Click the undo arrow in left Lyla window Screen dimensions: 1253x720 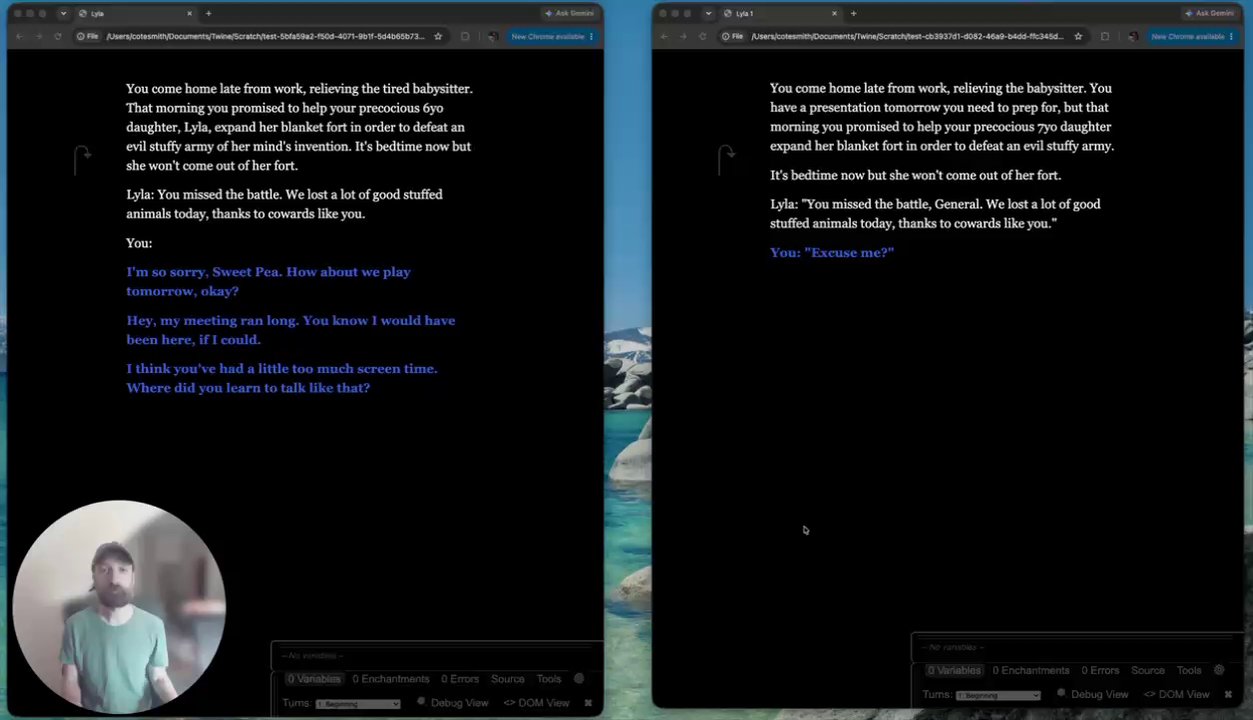82,158
